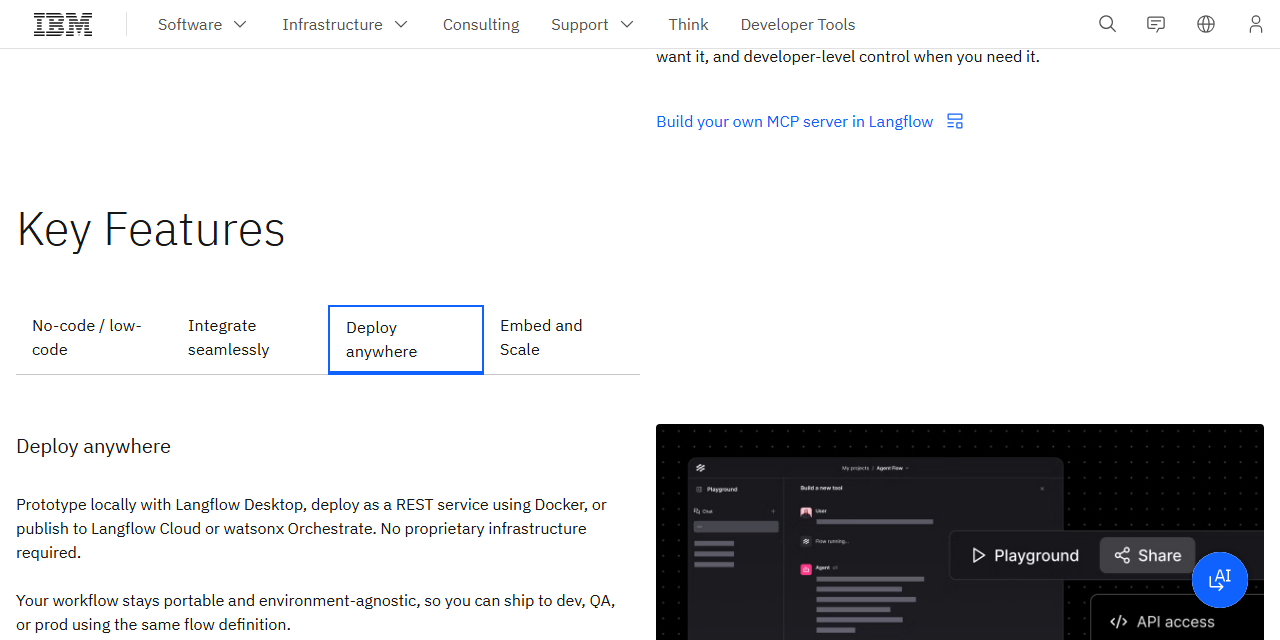Select the Embed and Scale tab
This screenshot has width=1280, height=640.
click(x=562, y=338)
